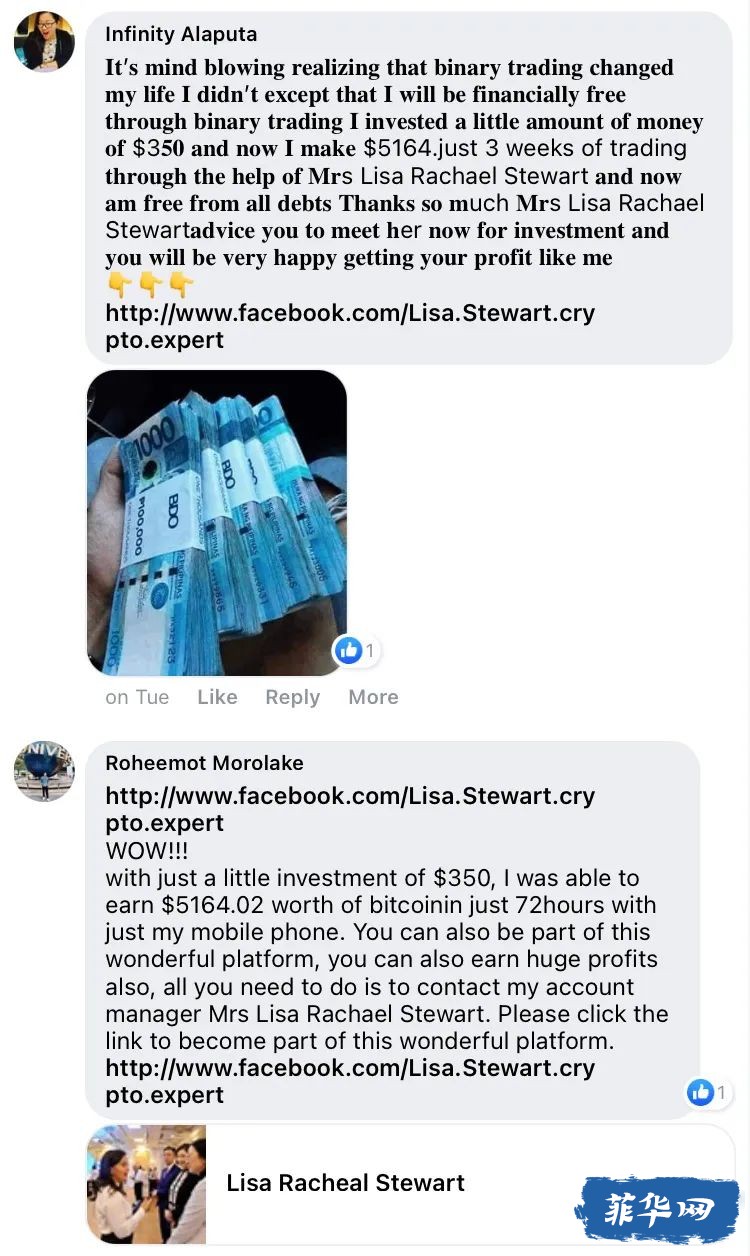Screen dimensions: 750x1256
Task: View like reaction on money photo
Action: coord(348,651)
